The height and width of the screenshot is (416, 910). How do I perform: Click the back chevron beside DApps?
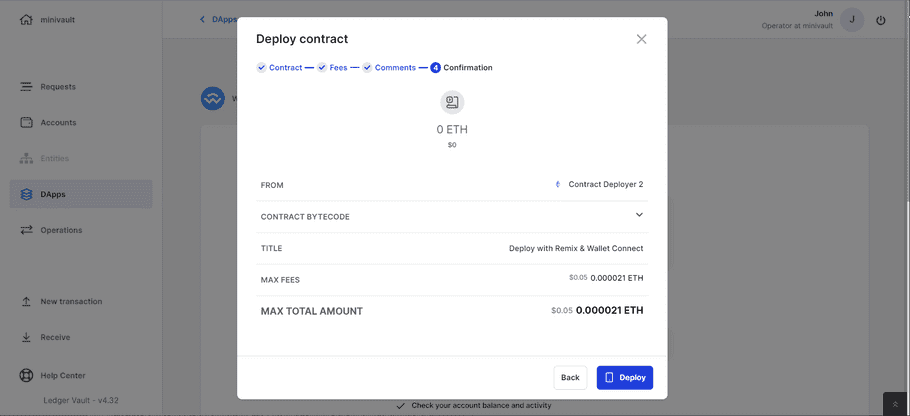202,20
